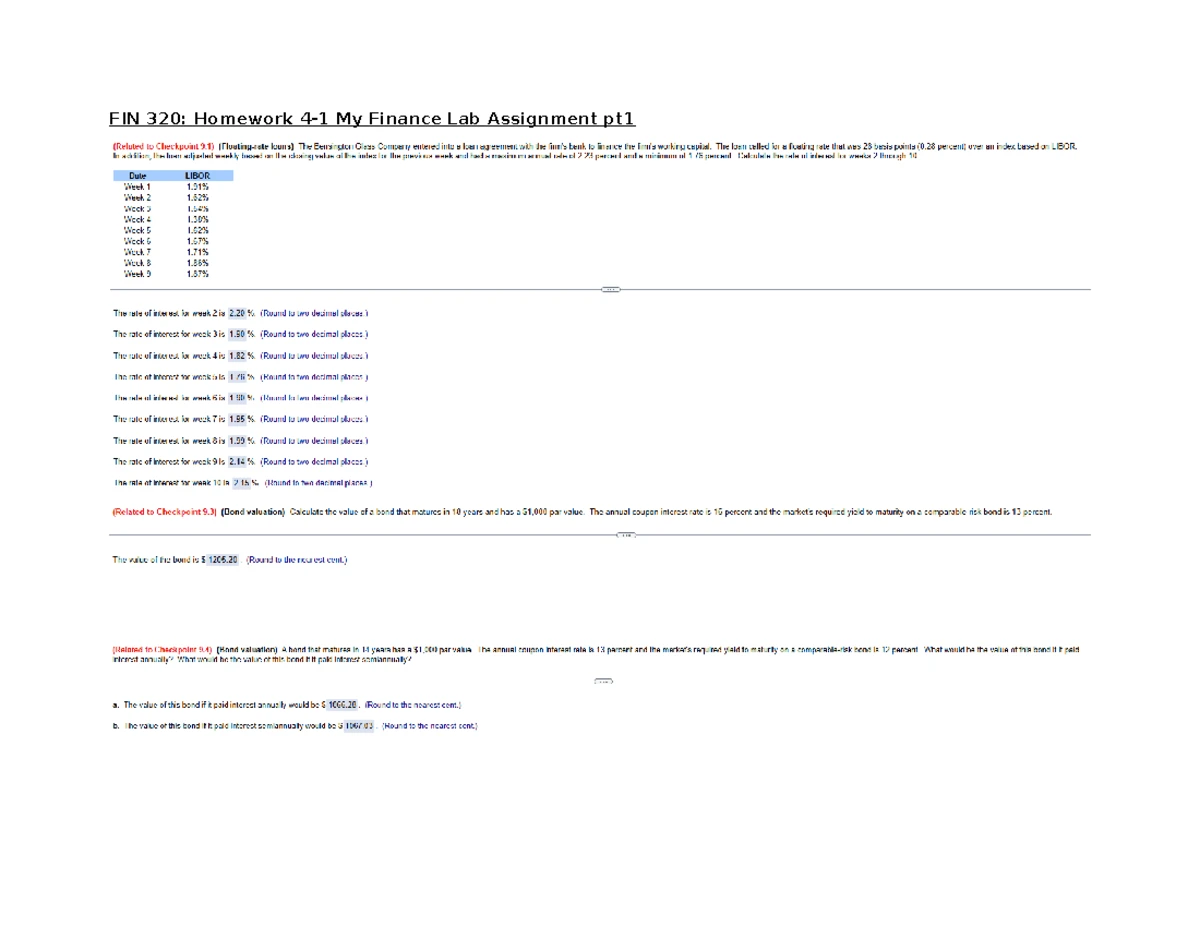This screenshot has height=927, width=1200.
Task: Click the LIBOR column header in the table
Action: [x=197, y=175]
